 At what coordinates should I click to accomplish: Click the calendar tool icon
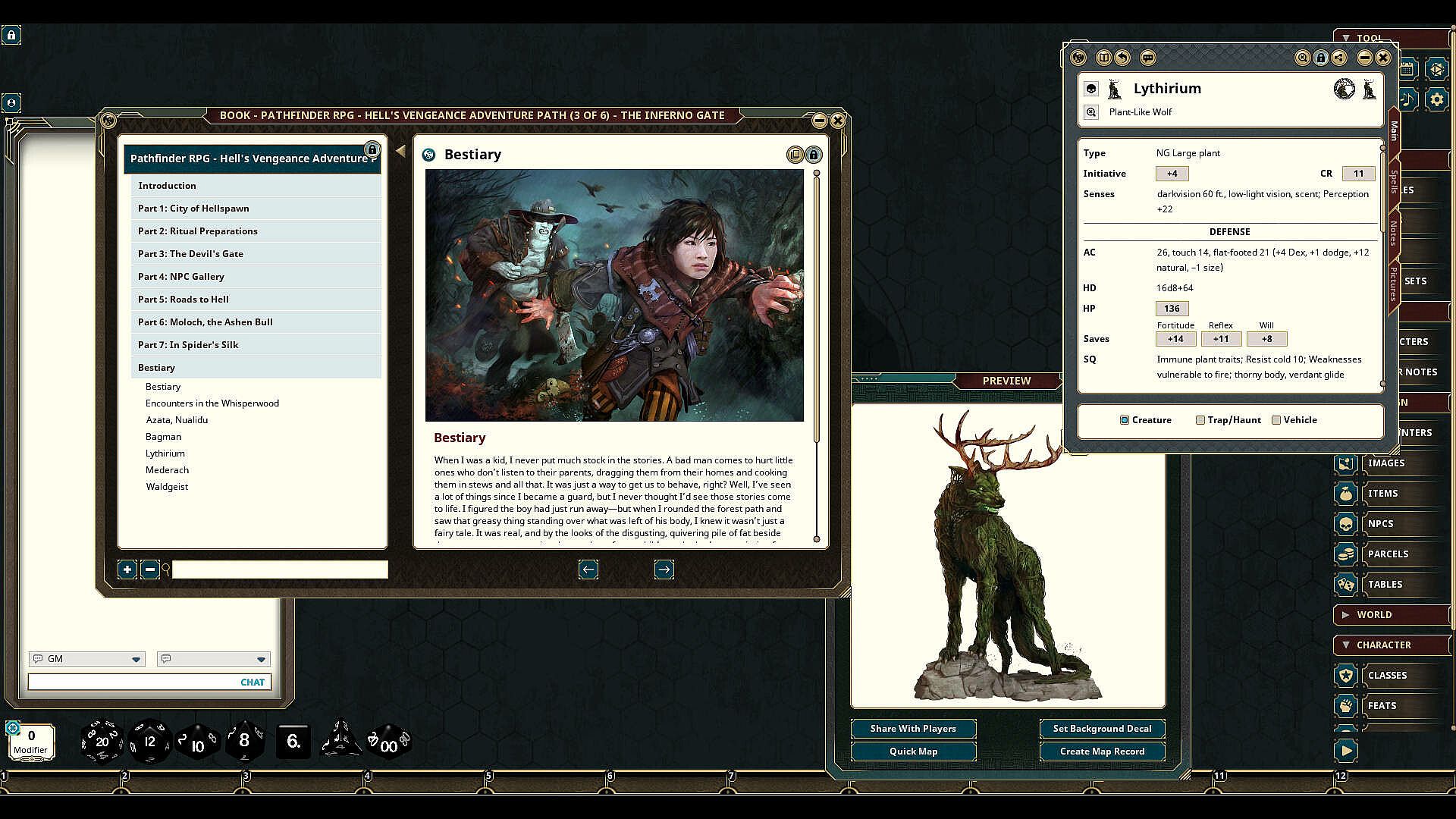pos(1407,69)
